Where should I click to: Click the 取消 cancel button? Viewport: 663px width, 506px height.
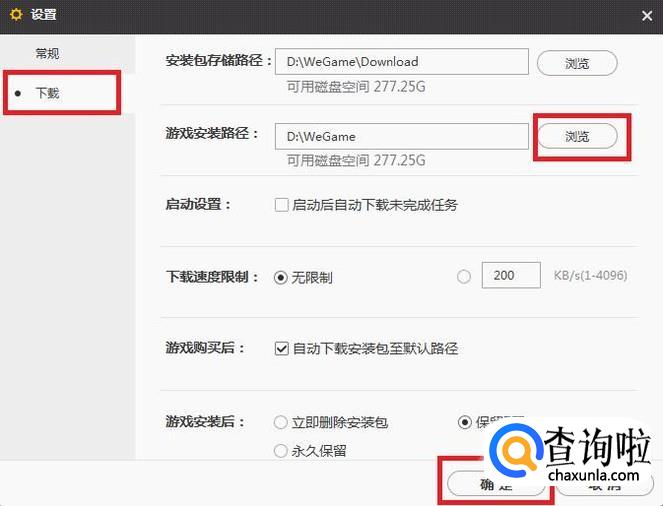[605, 485]
